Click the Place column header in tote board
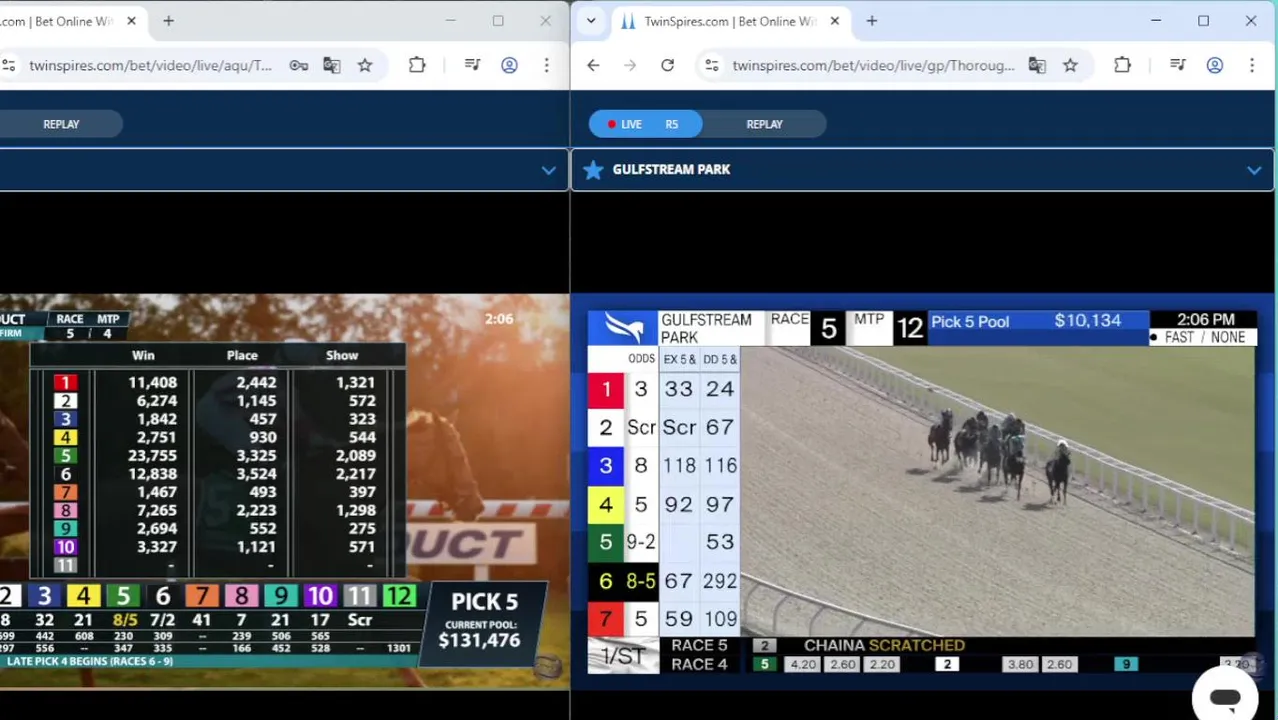 tap(242, 355)
